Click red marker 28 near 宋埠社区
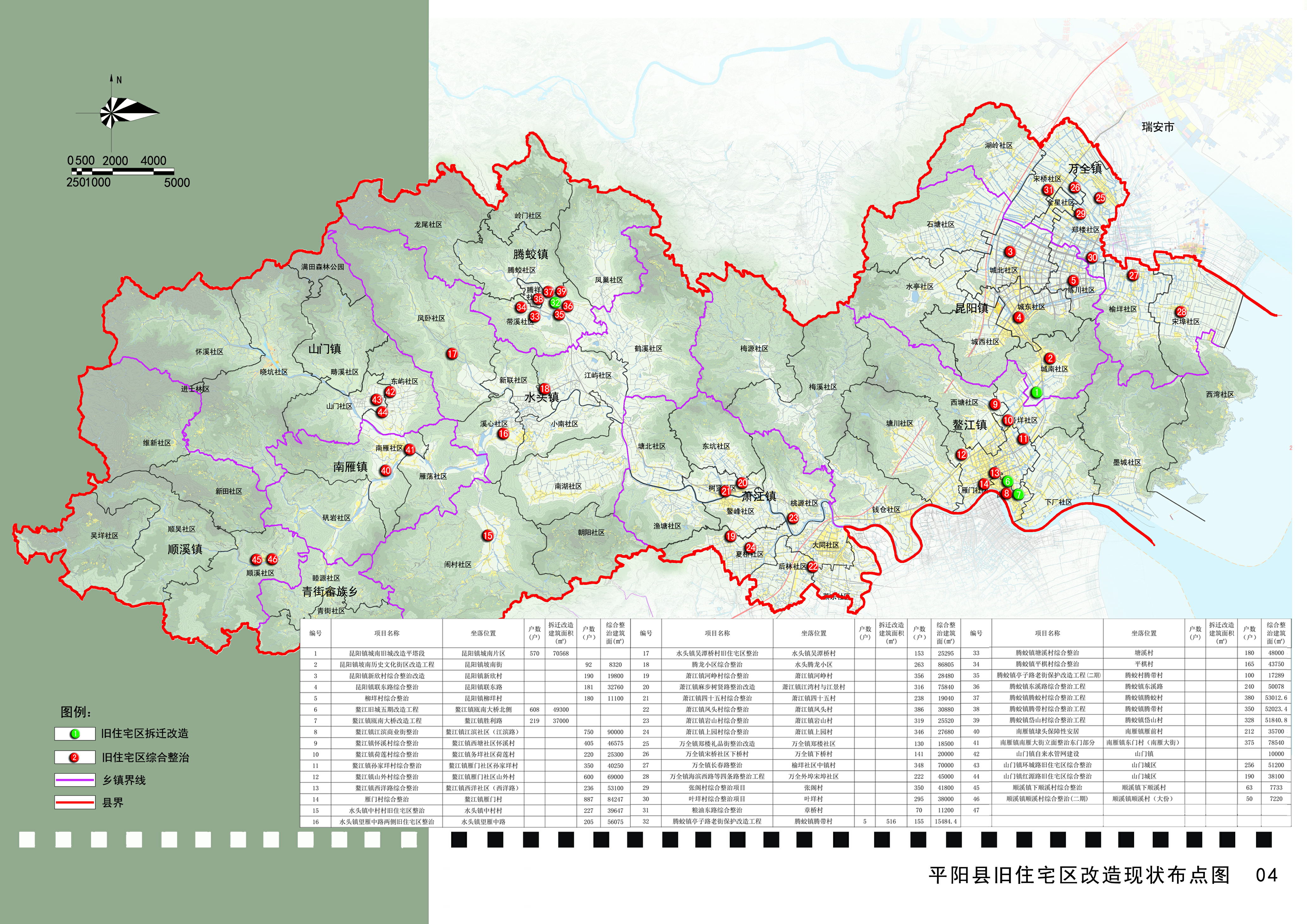This screenshot has height=924, width=1307. click(x=1181, y=311)
